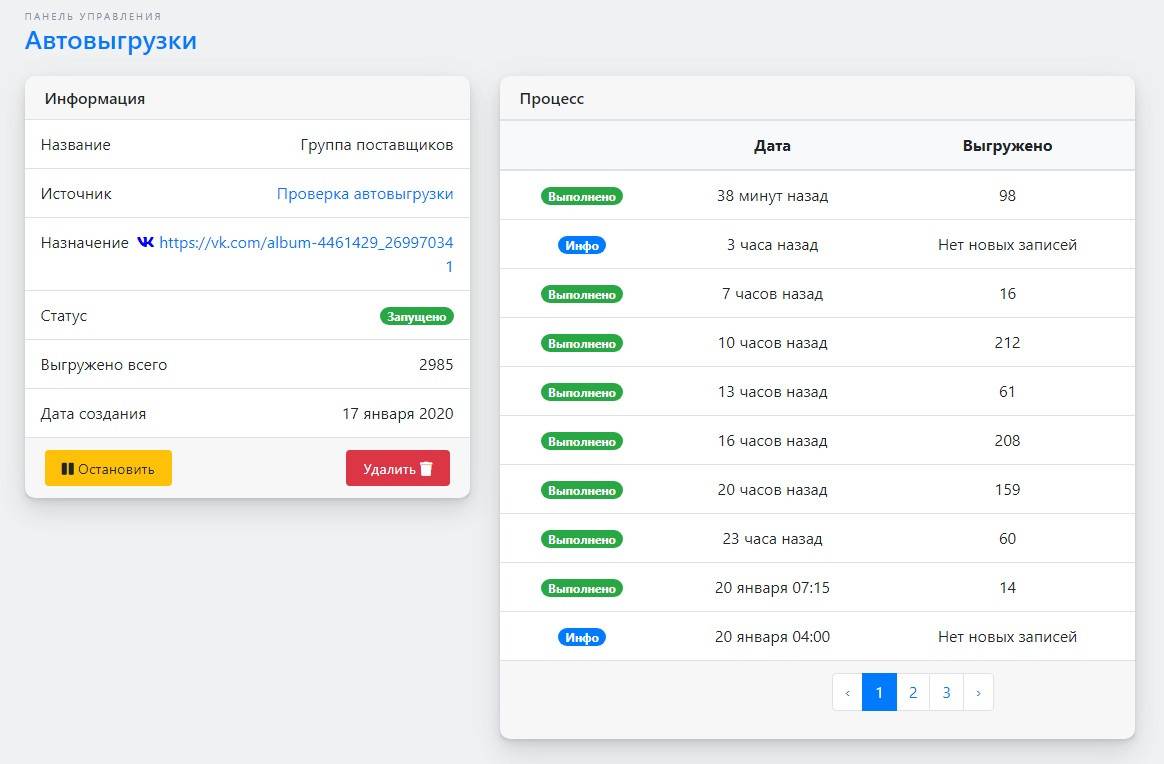Click the pause icon on Остановить button

pos(67,468)
